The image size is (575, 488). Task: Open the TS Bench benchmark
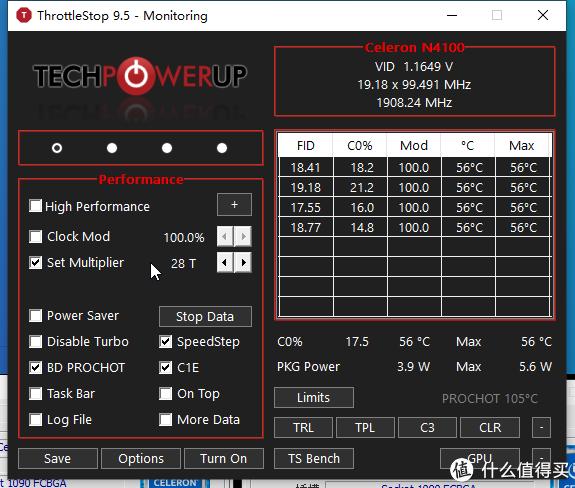(314, 458)
